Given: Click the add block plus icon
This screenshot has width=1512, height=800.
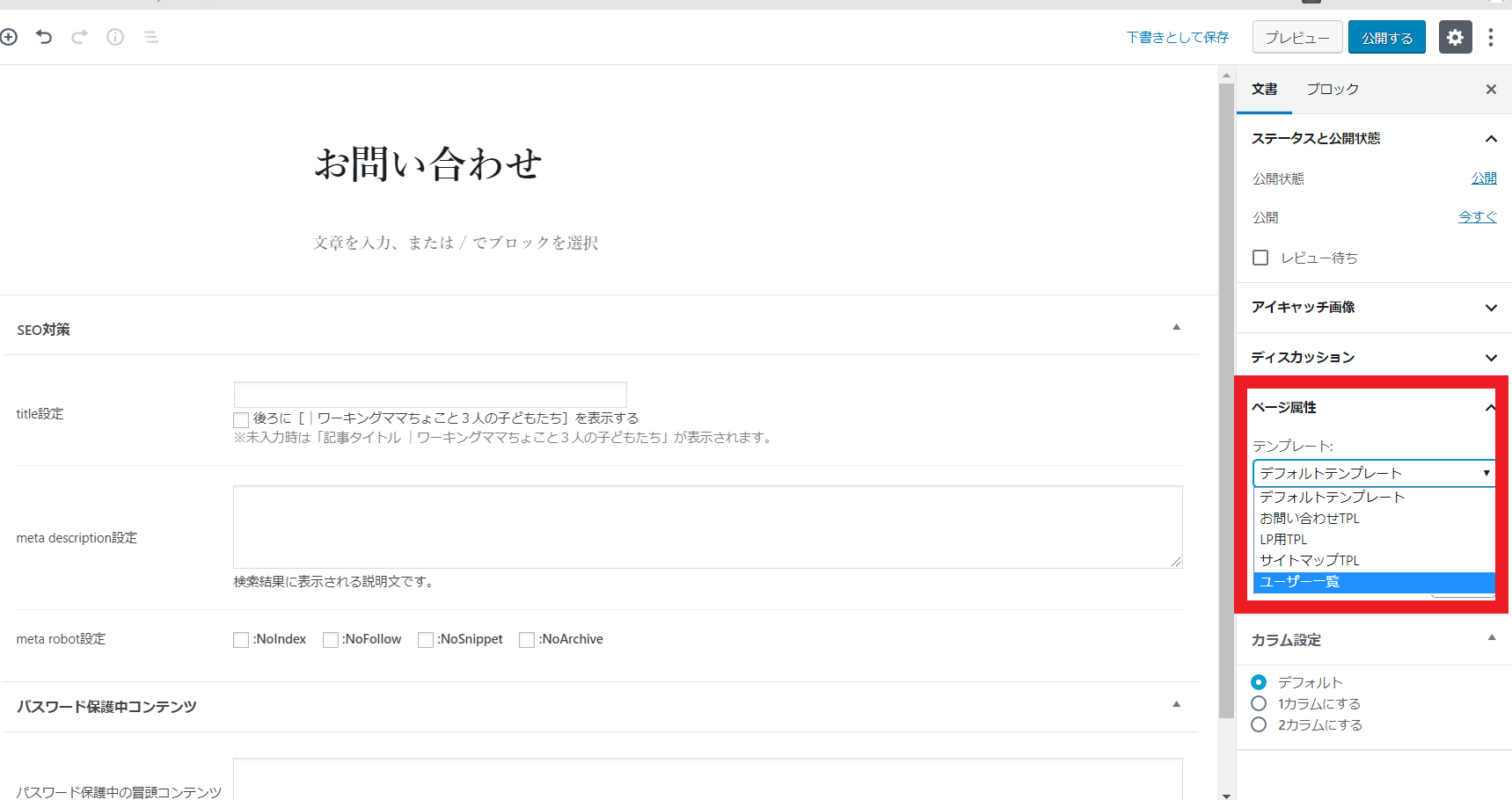Looking at the screenshot, I should 9,37.
